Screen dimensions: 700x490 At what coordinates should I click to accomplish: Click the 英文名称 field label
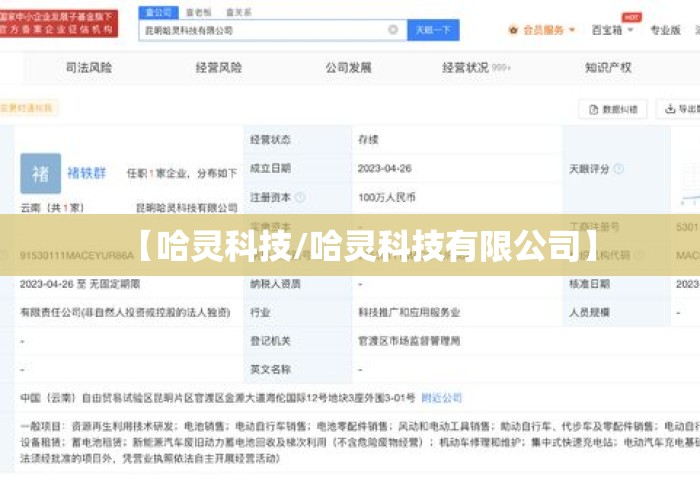[271, 370]
